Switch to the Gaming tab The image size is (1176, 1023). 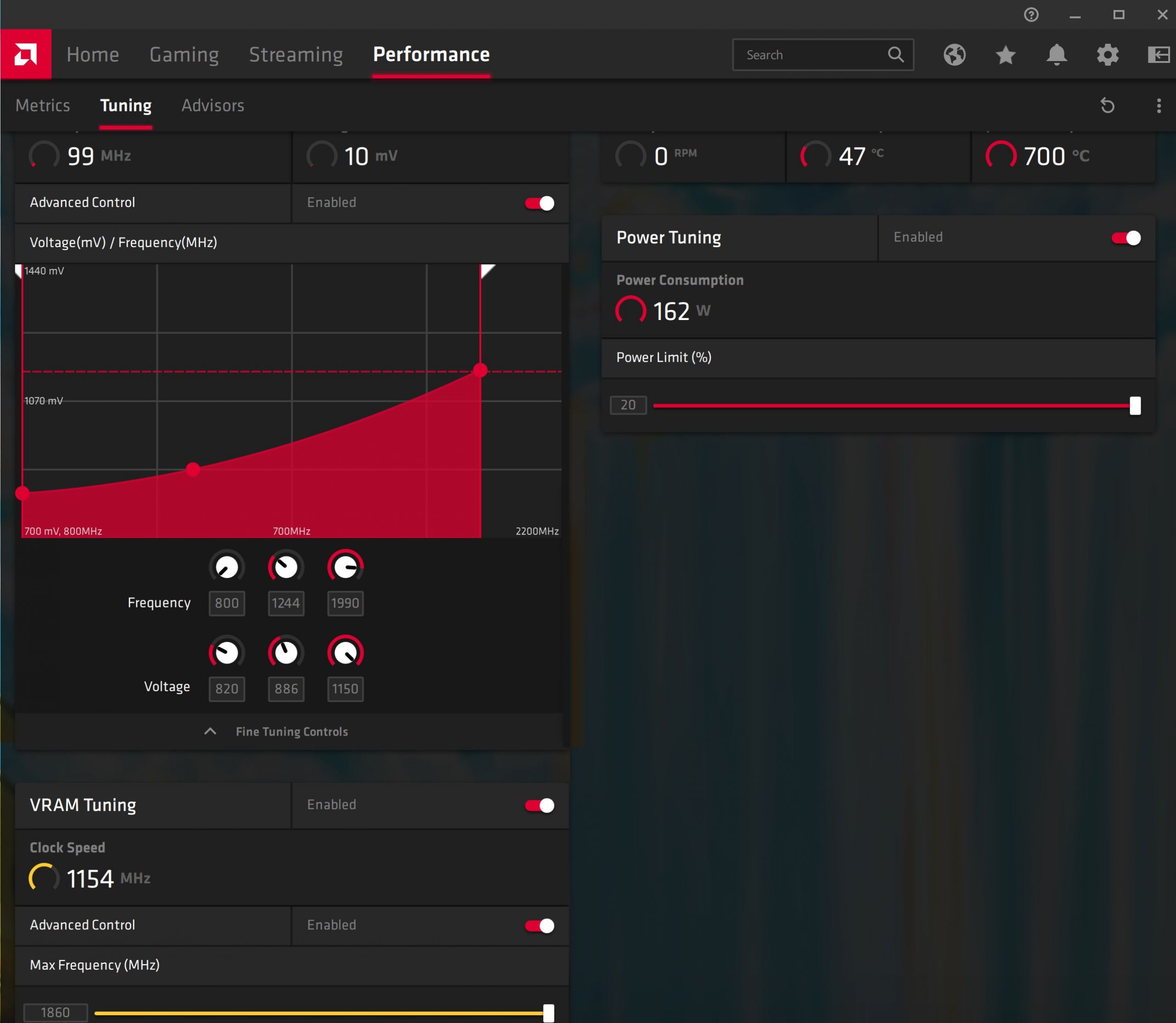click(x=184, y=55)
